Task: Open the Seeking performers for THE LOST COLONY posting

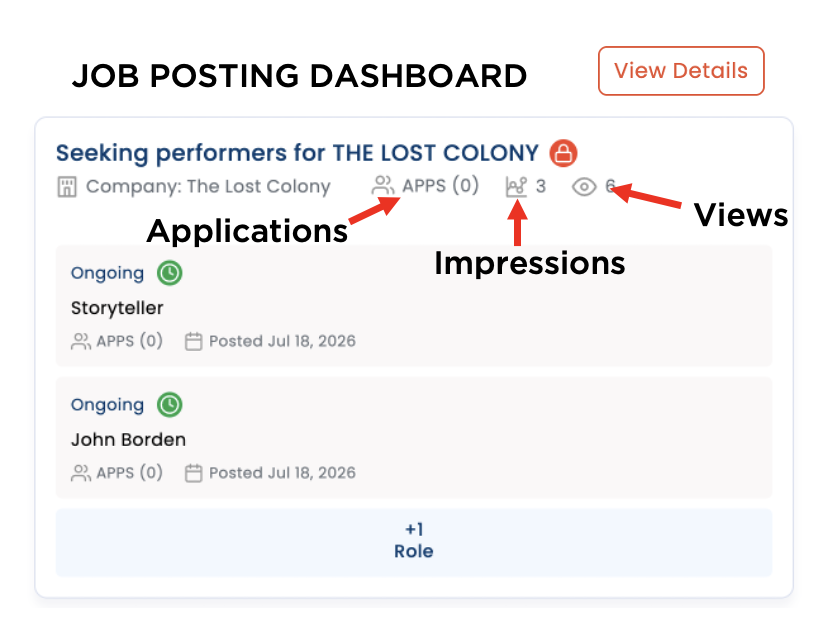Action: [297, 153]
